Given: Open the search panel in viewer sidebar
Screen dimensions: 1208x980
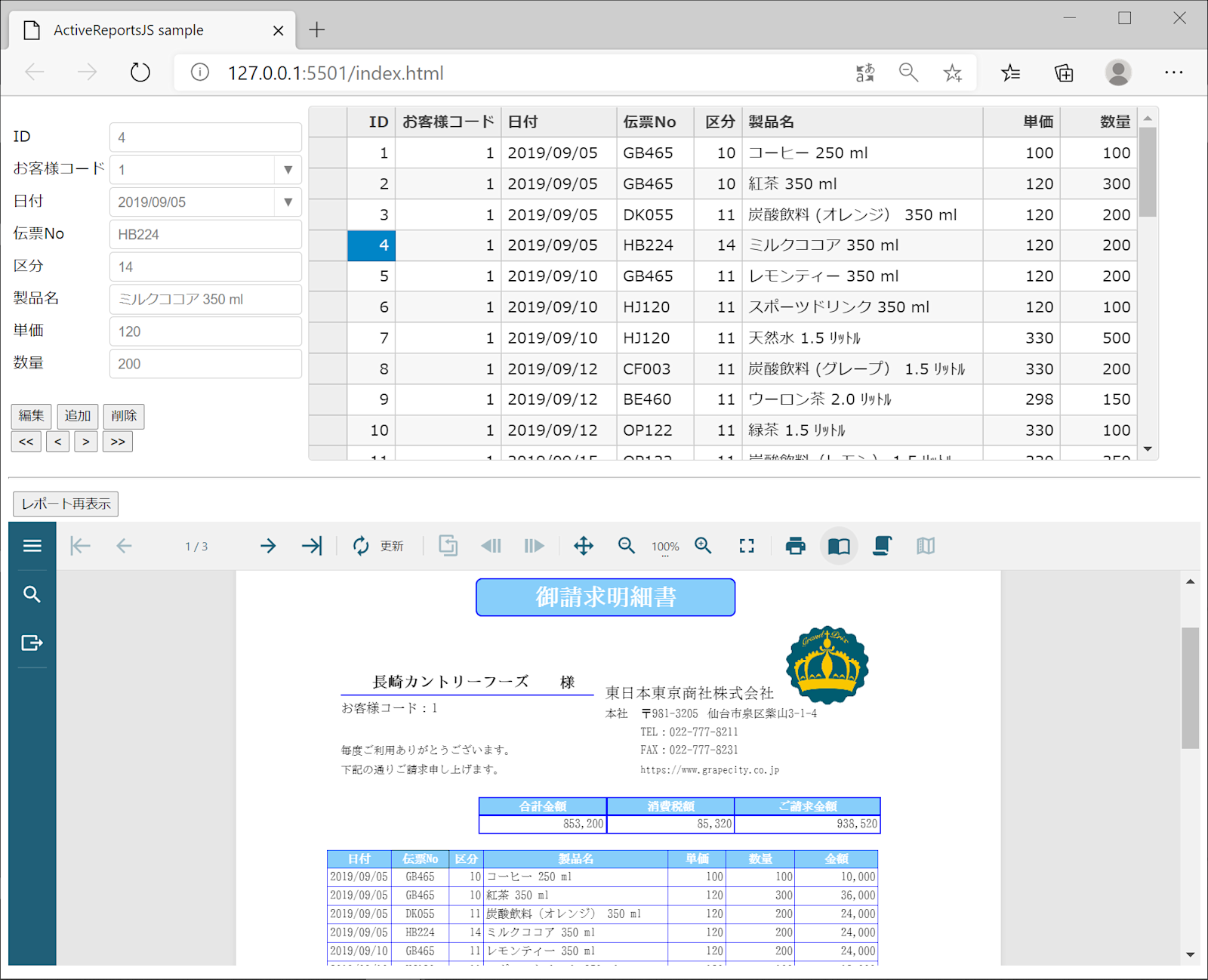Looking at the screenshot, I should click(x=32, y=594).
